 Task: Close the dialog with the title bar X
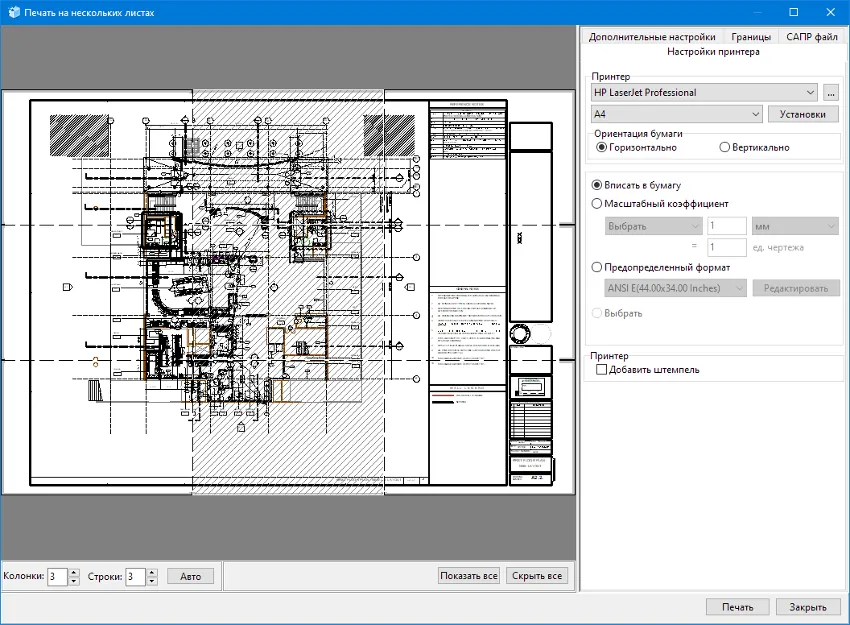click(x=830, y=12)
